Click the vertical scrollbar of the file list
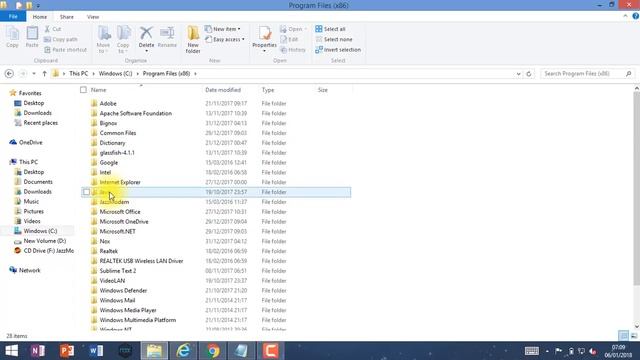Image resolution: width=640 pixels, height=360 pixels. pyautogui.click(x=636, y=189)
